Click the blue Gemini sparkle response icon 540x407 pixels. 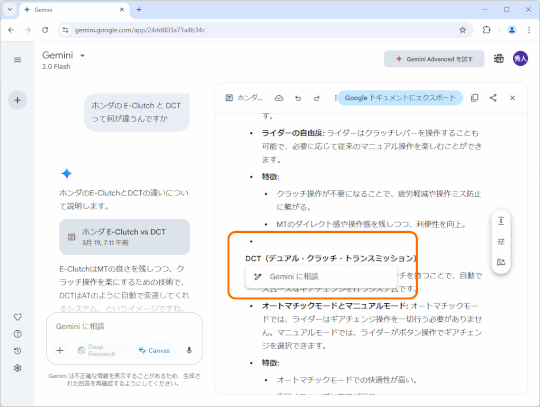67,174
